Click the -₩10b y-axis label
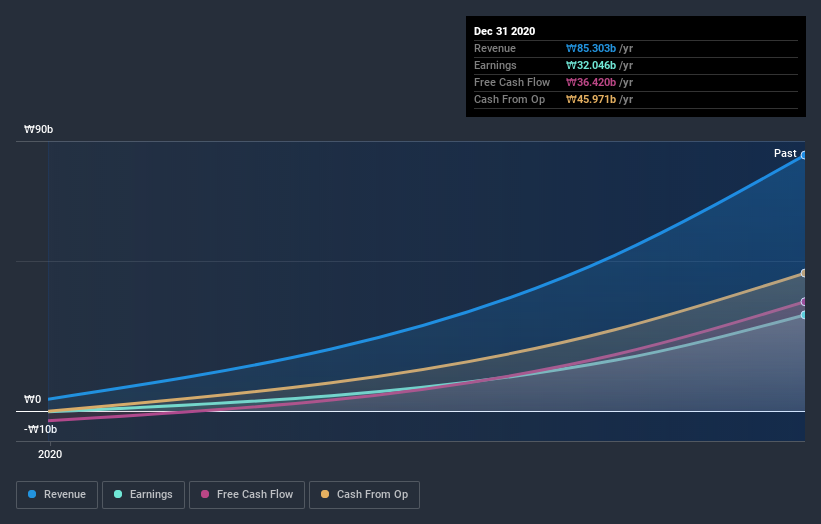This screenshot has width=821, height=524. (40, 429)
